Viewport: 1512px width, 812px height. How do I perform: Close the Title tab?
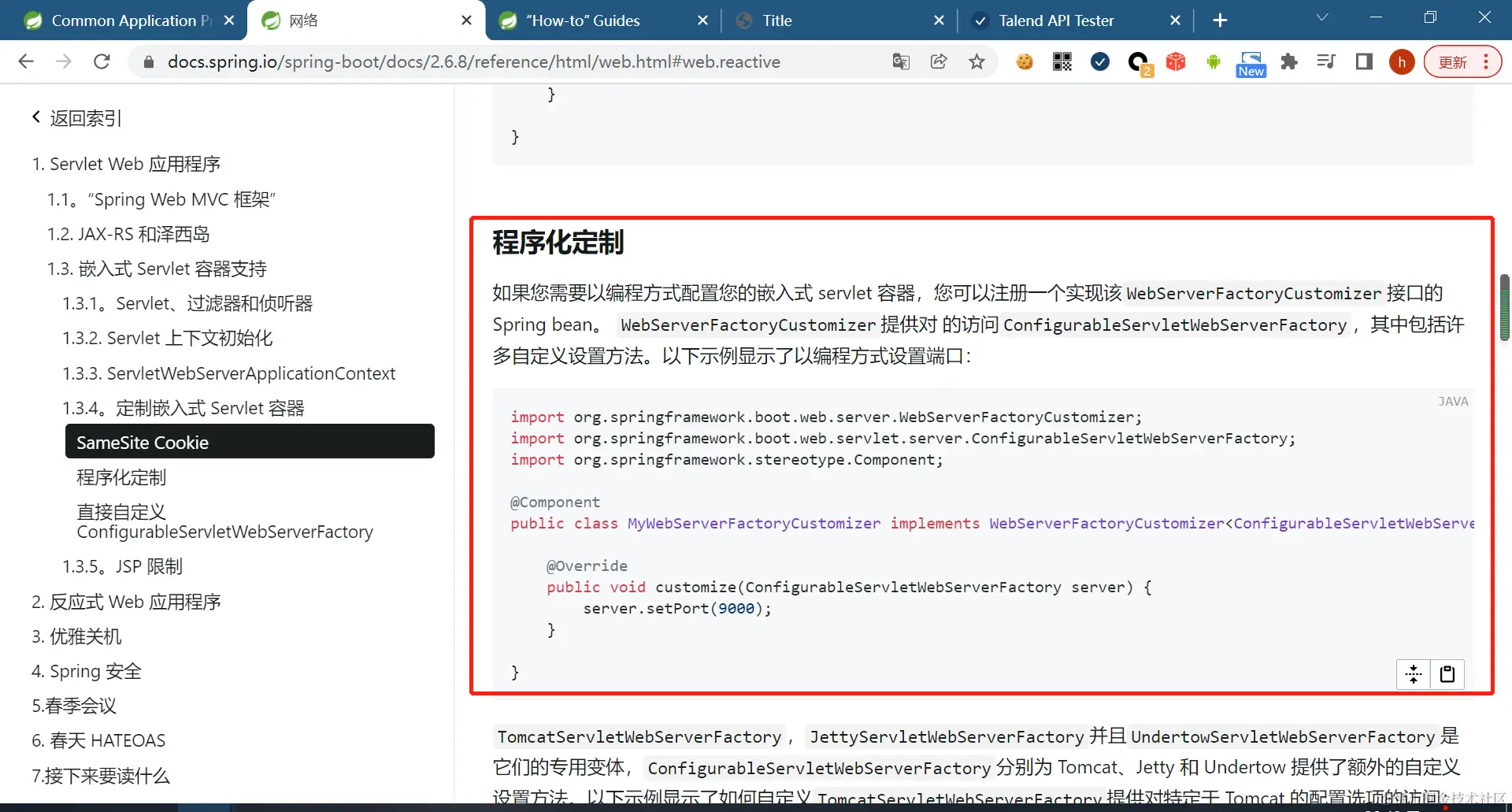pos(939,20)
